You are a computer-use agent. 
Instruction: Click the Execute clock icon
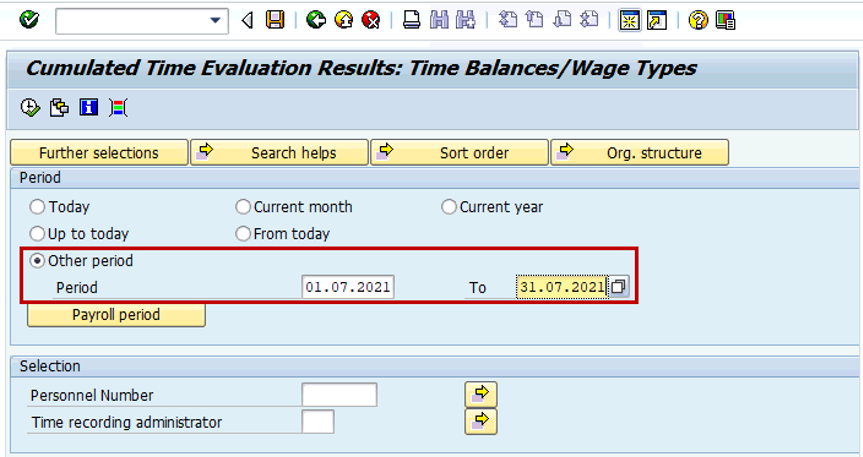(30, 107)
